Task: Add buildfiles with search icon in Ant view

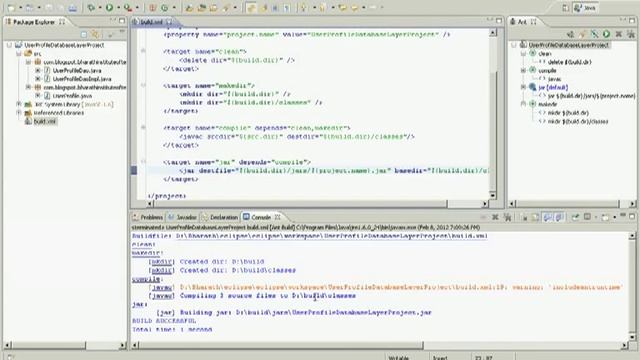Action: click(x=582, y=34)
